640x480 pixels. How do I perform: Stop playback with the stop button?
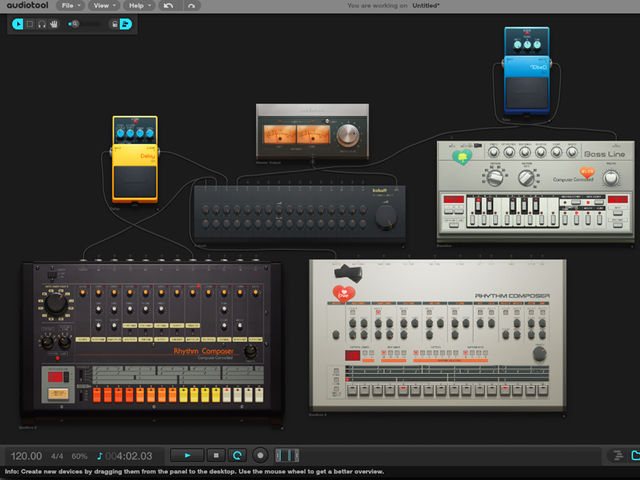216,455
